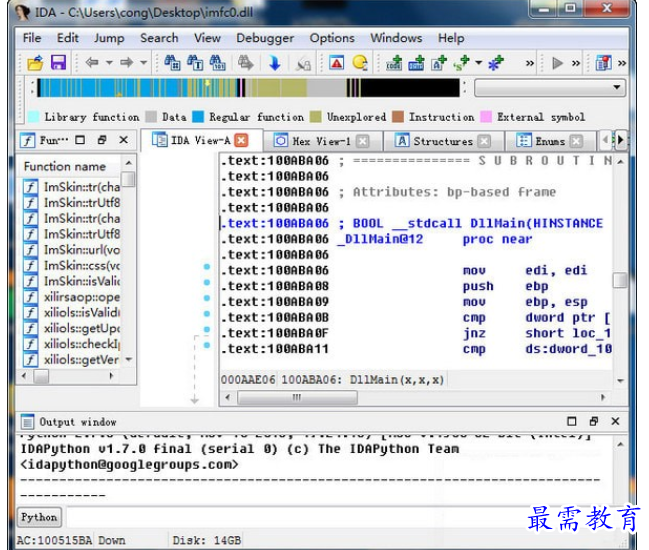The width and height of the screenshot is (649, 550).
Task: Click the blue asterisk with plus icon
Action: click(495, 63)
